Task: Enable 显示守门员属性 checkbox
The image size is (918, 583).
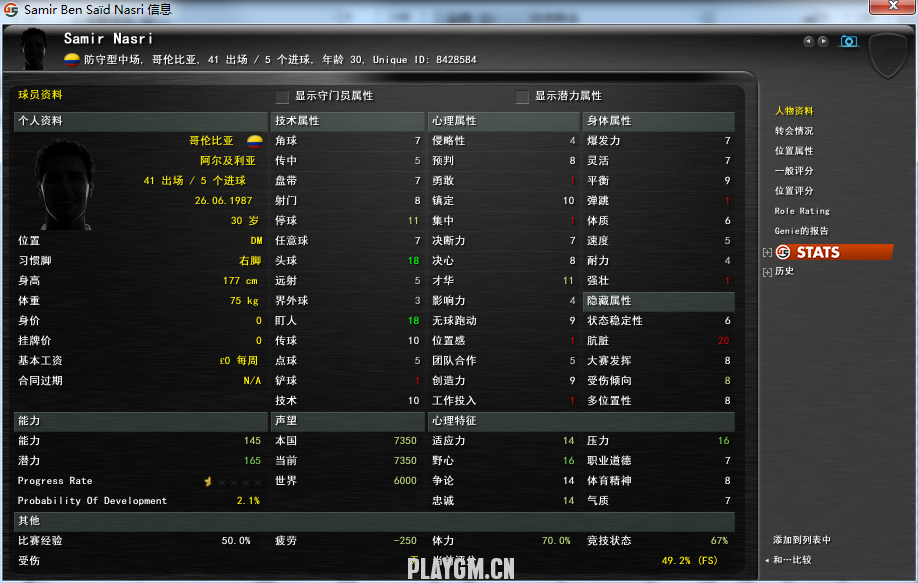Action: pos(282,96)
